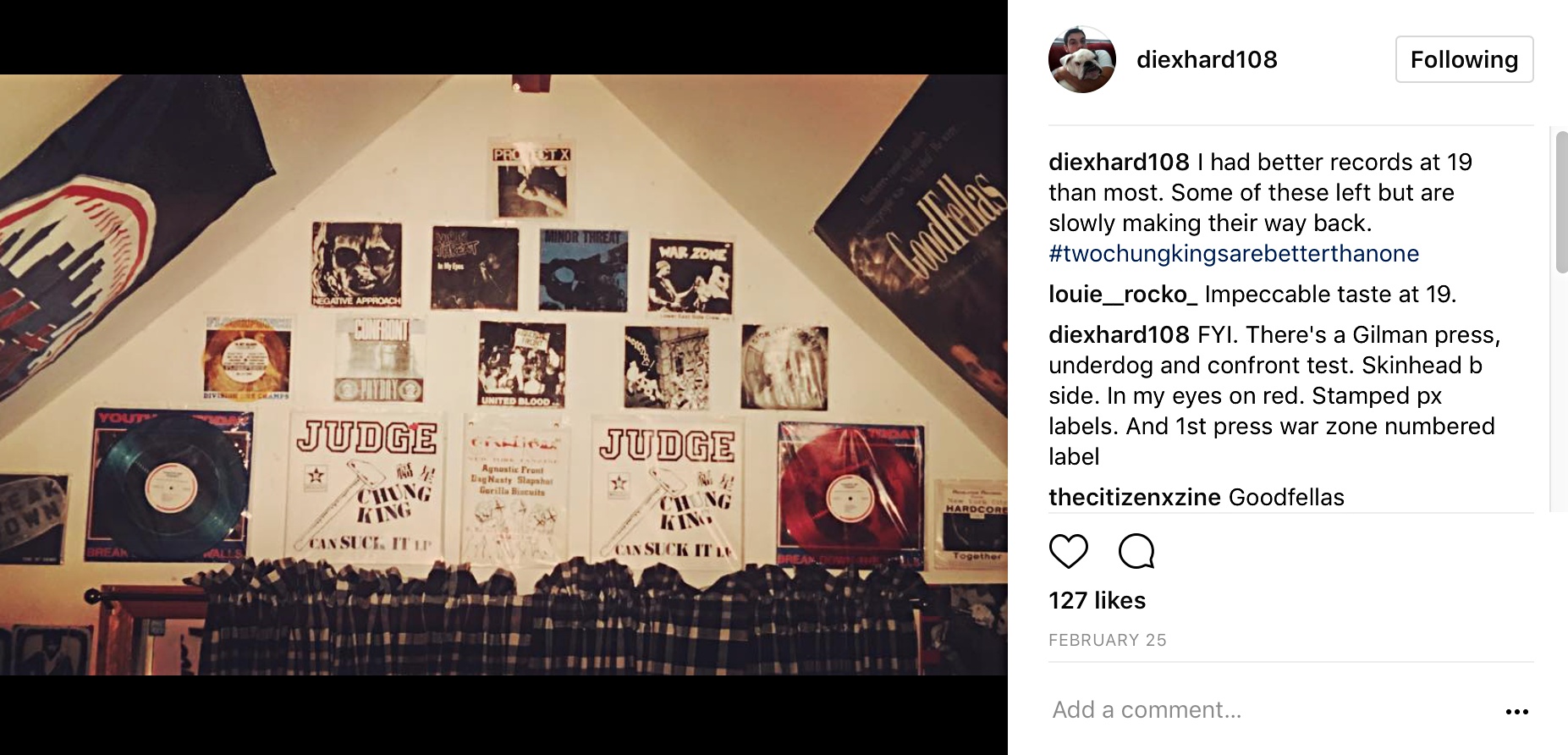1568x755 pixels.
Task: Click the Add a comment field
Action: coord(1269,709)
